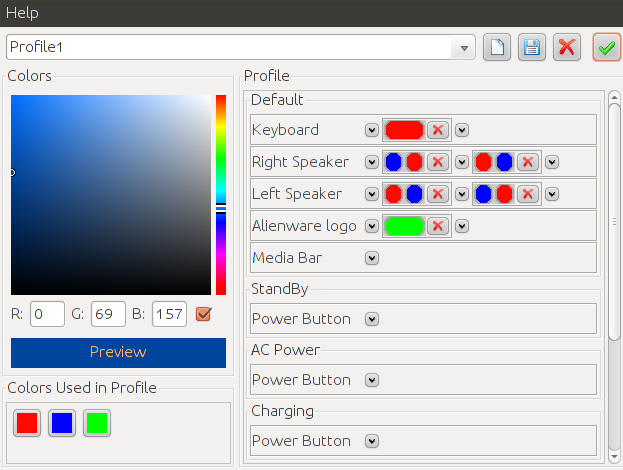Click the blue Preview button
The image size is (623, 470).
118,352
